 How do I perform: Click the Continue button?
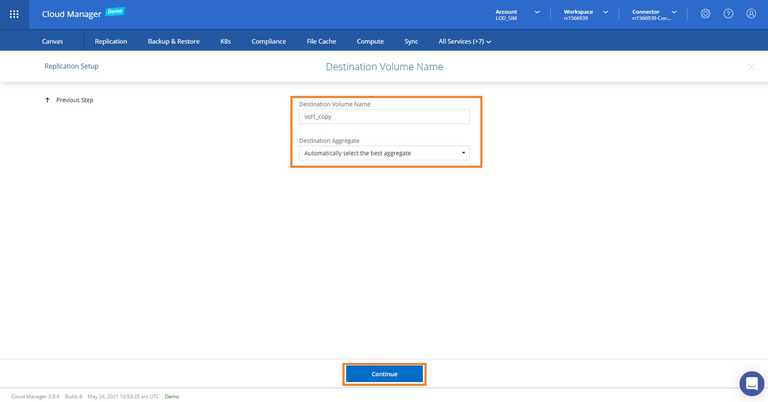tap(384, 374)
